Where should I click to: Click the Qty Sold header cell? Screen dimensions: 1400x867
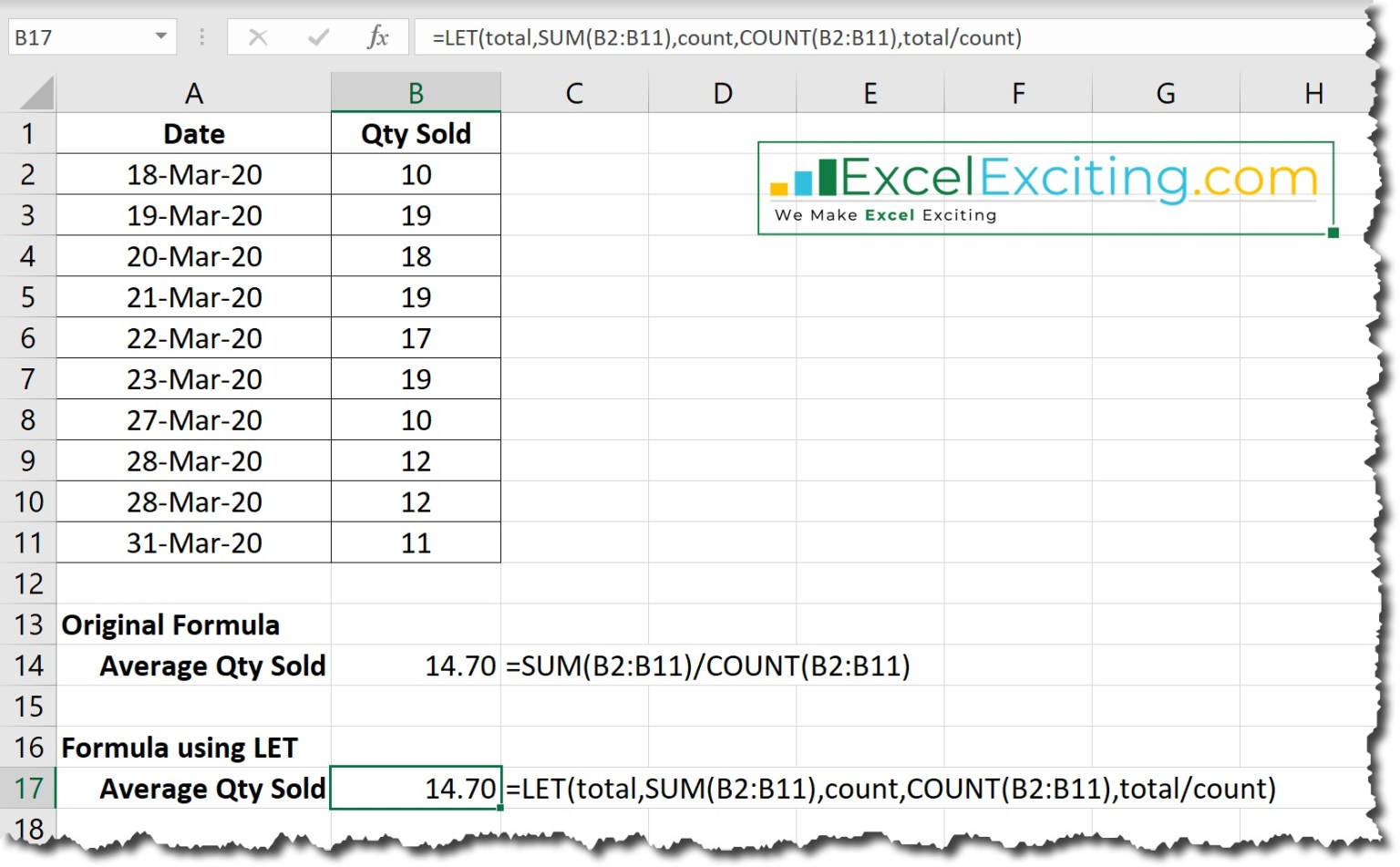tap(416, 134)
